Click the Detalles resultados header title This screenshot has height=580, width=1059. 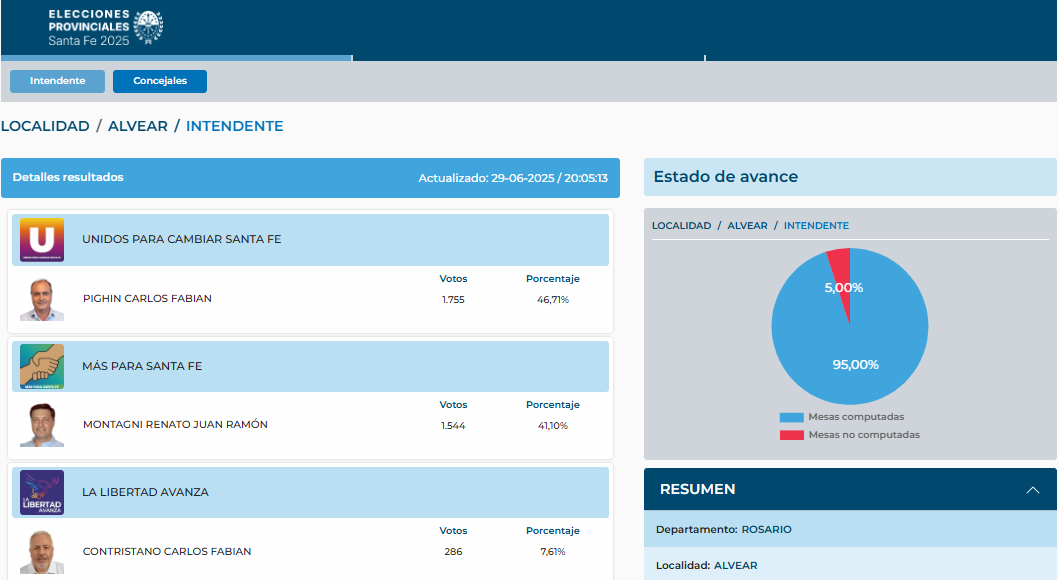(68, 178)
